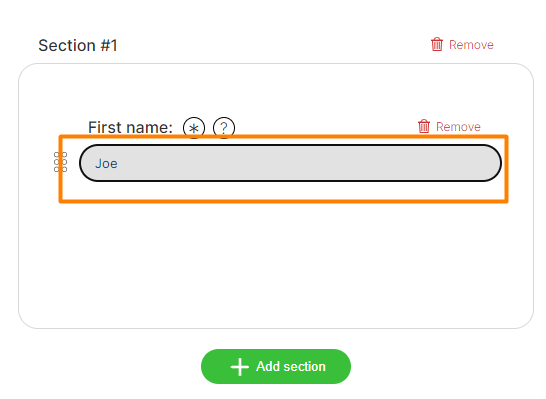Viewport: 546px width, 399px height.
Task: Click the Add section button text
Action: point(291,367)
